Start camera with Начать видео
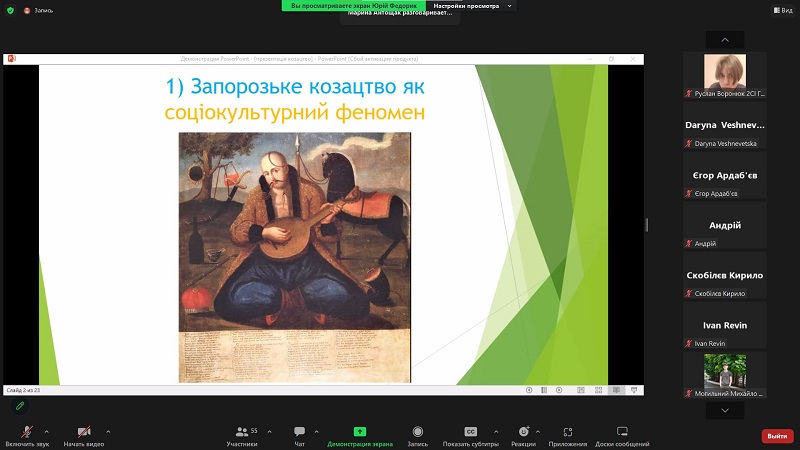Screen dimensions: 800x450 (84, 436)
